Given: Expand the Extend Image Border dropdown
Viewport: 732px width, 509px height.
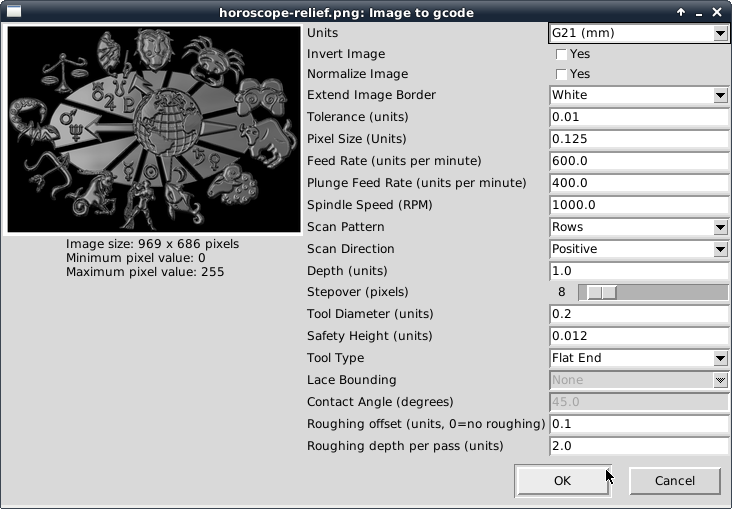Looking at the screenshot, I should coord(639,95).
